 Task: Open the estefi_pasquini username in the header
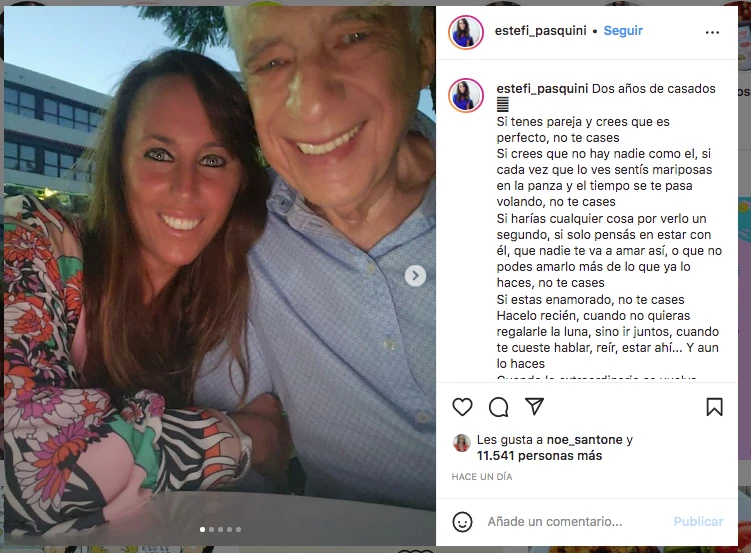(540, 31)
